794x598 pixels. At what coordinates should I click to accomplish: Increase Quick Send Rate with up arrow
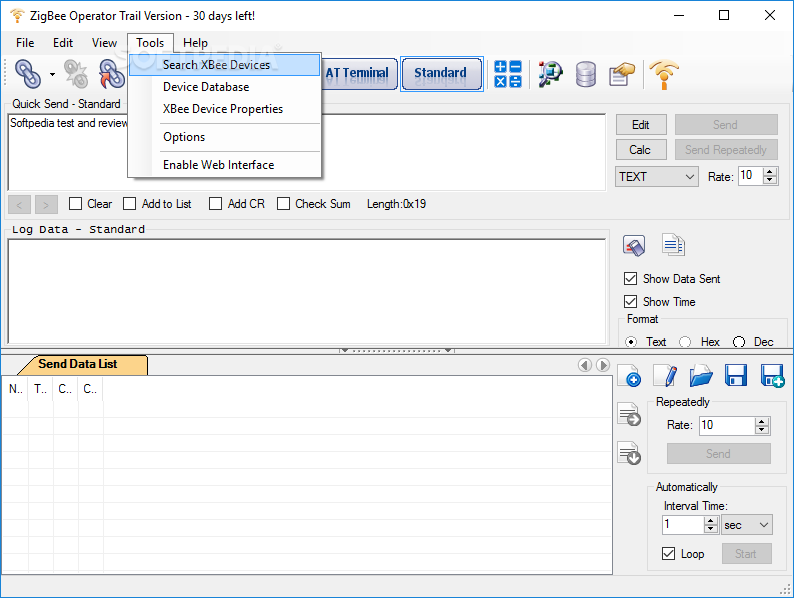pyautogui.click(x=770, y=172)
